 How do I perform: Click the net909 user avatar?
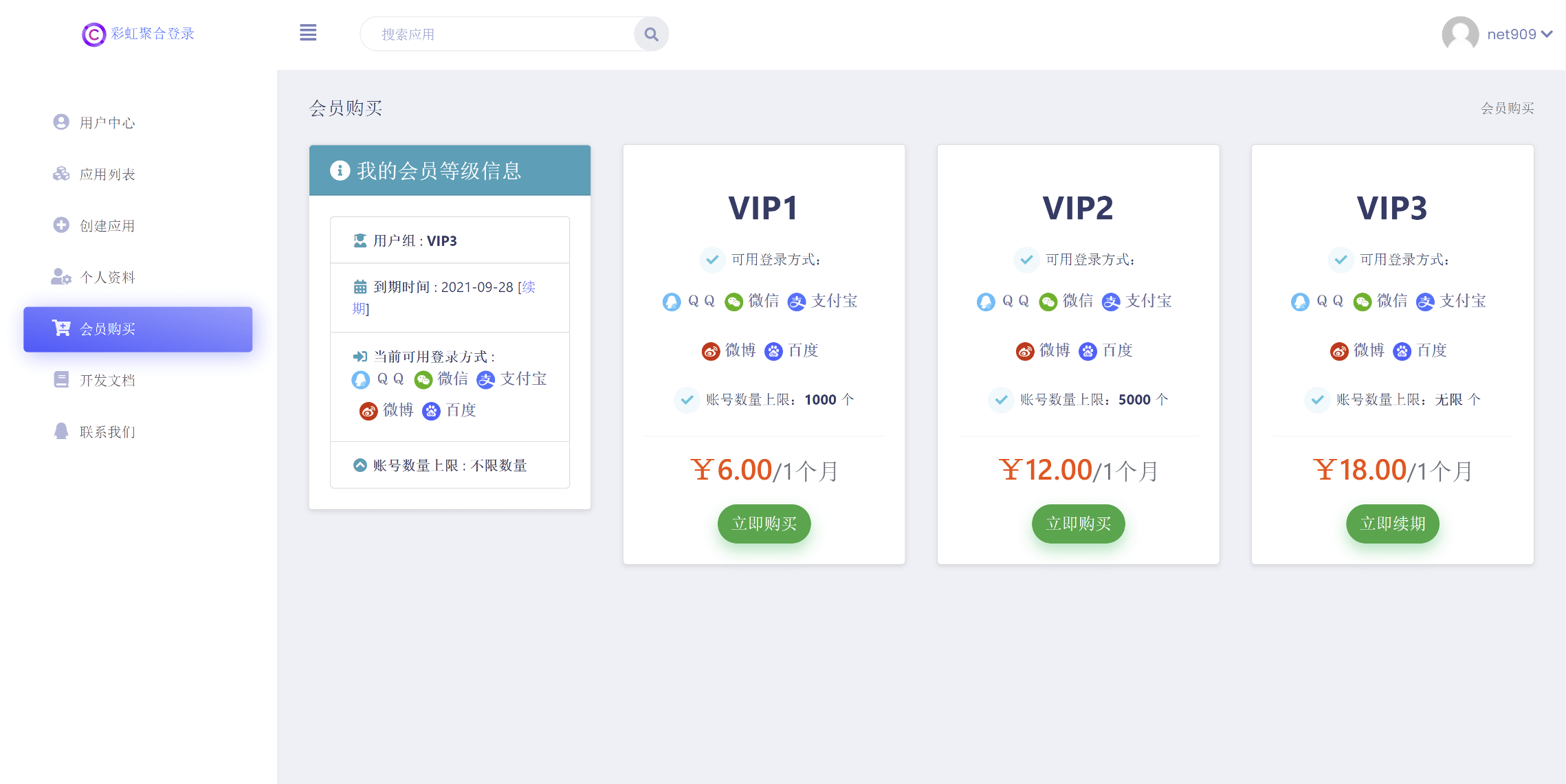(x=1459, y=34)
